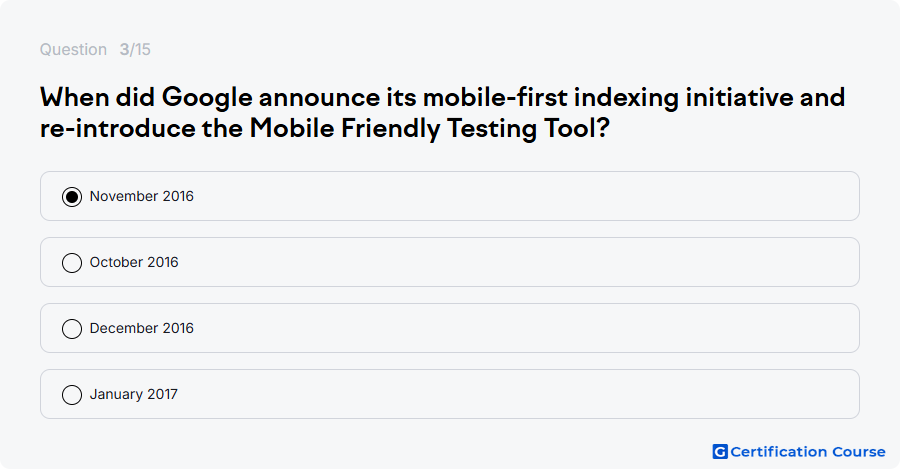
Task: Select the November 2016 radio button
Action: click(72, 197)
